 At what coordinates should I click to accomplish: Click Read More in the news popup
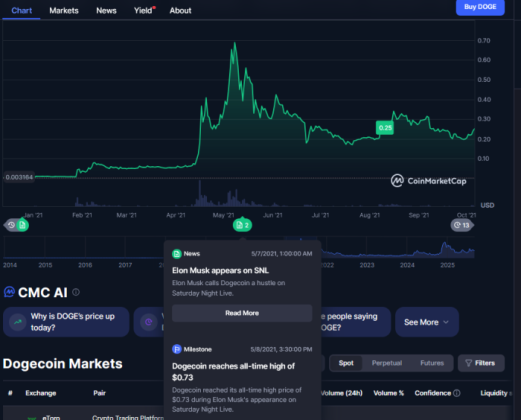pos(242,313)
